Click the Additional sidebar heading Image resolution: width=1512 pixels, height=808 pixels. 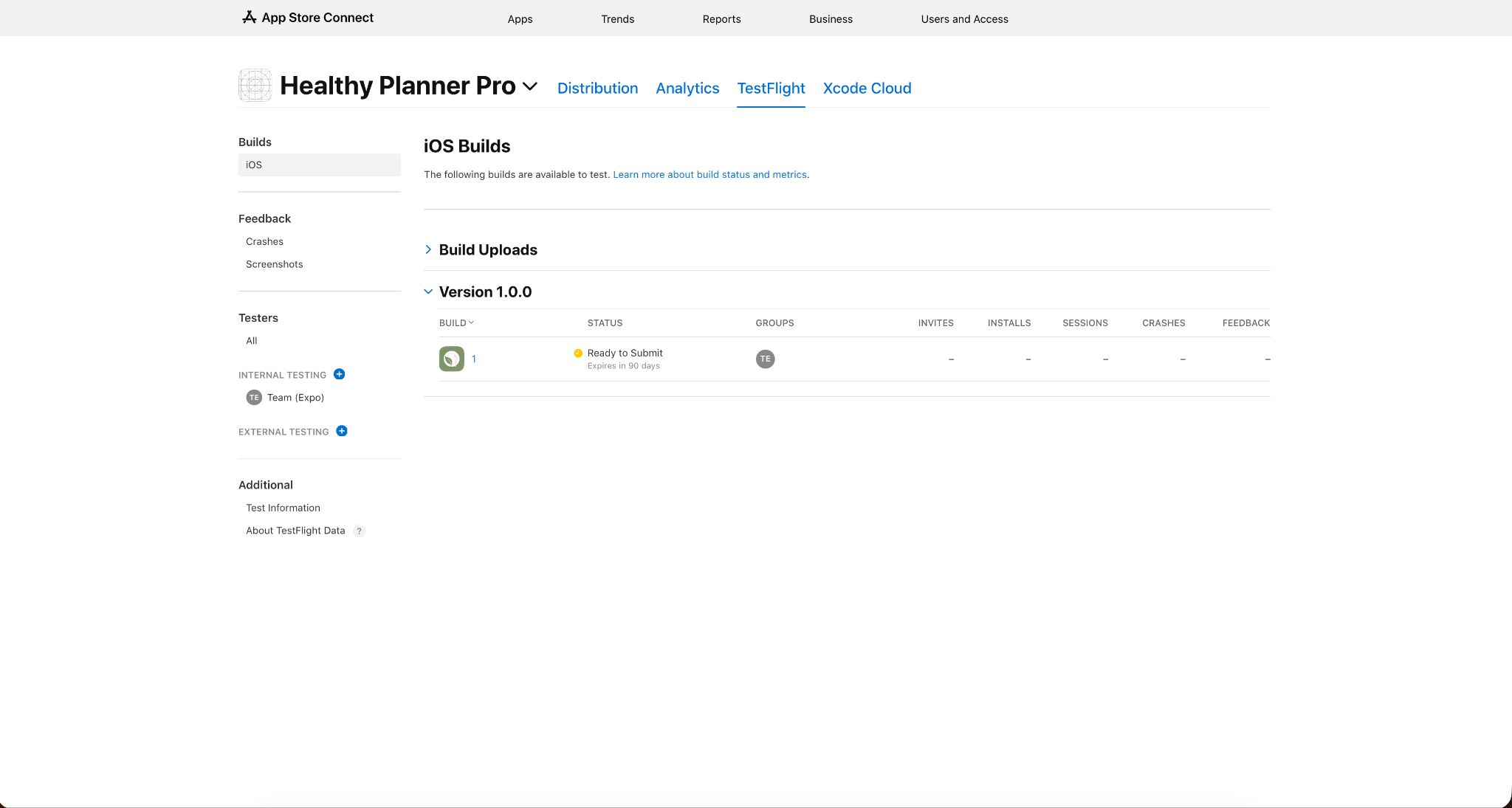[265, 485]
